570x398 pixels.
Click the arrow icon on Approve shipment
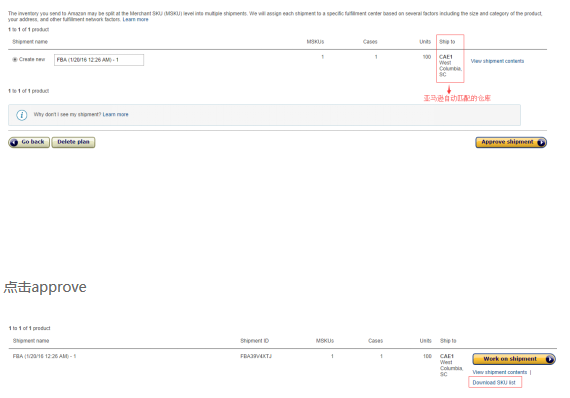(541, 142)
